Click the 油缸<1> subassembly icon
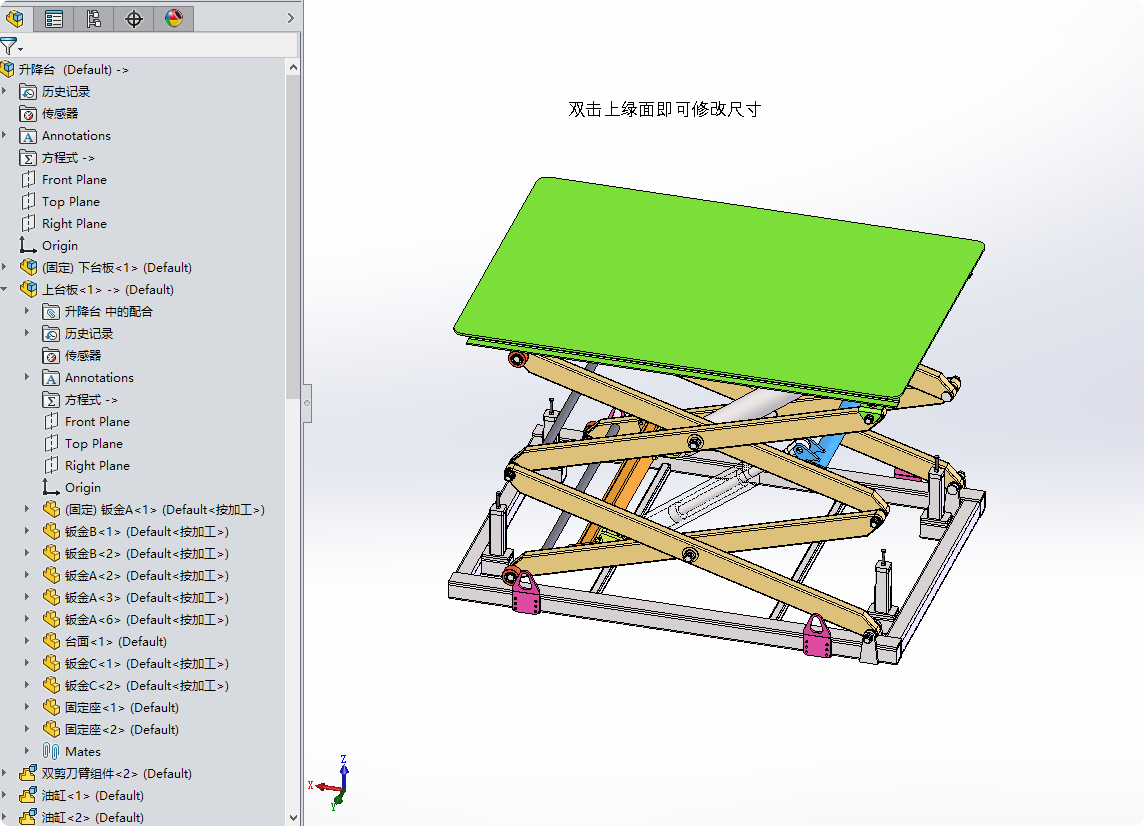This screenshot has width=1144, height=826. click(x=28, y=795)
